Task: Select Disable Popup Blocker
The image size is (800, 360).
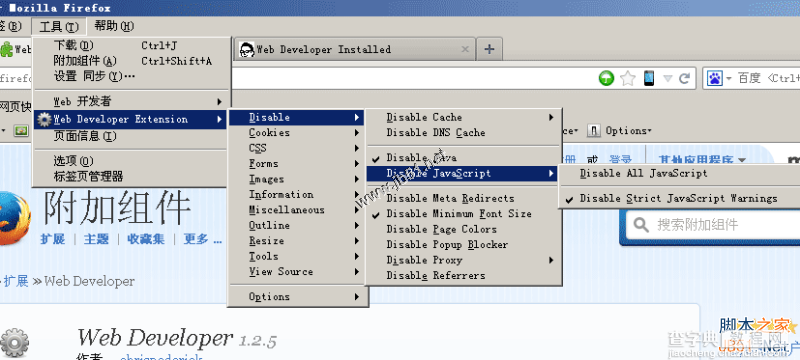Action: pyautogui.click(x=462, y=245)
